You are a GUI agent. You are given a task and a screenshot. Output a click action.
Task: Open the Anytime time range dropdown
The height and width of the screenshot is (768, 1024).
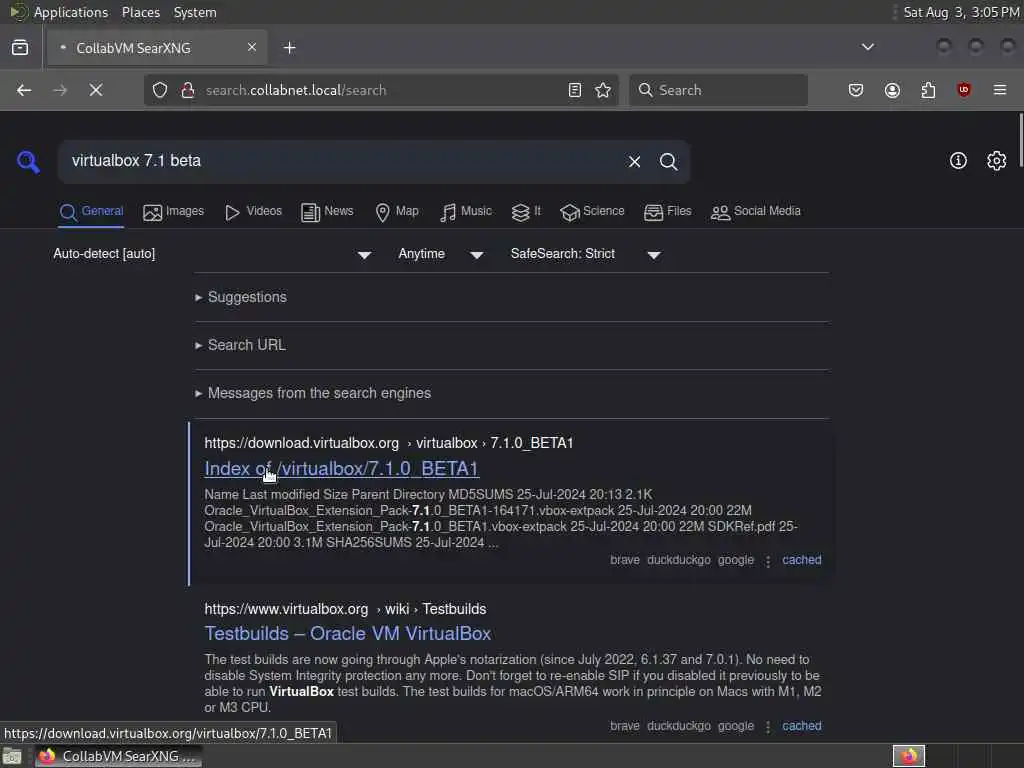pos(441,254)
